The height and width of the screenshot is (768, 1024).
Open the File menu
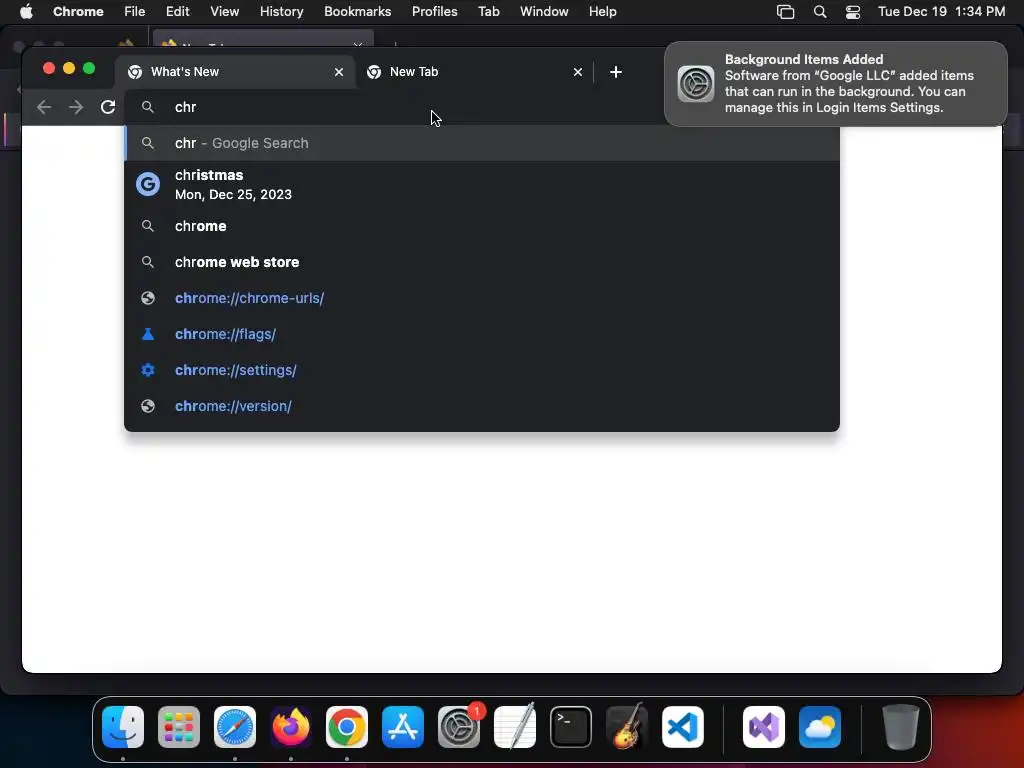point(135,12)
